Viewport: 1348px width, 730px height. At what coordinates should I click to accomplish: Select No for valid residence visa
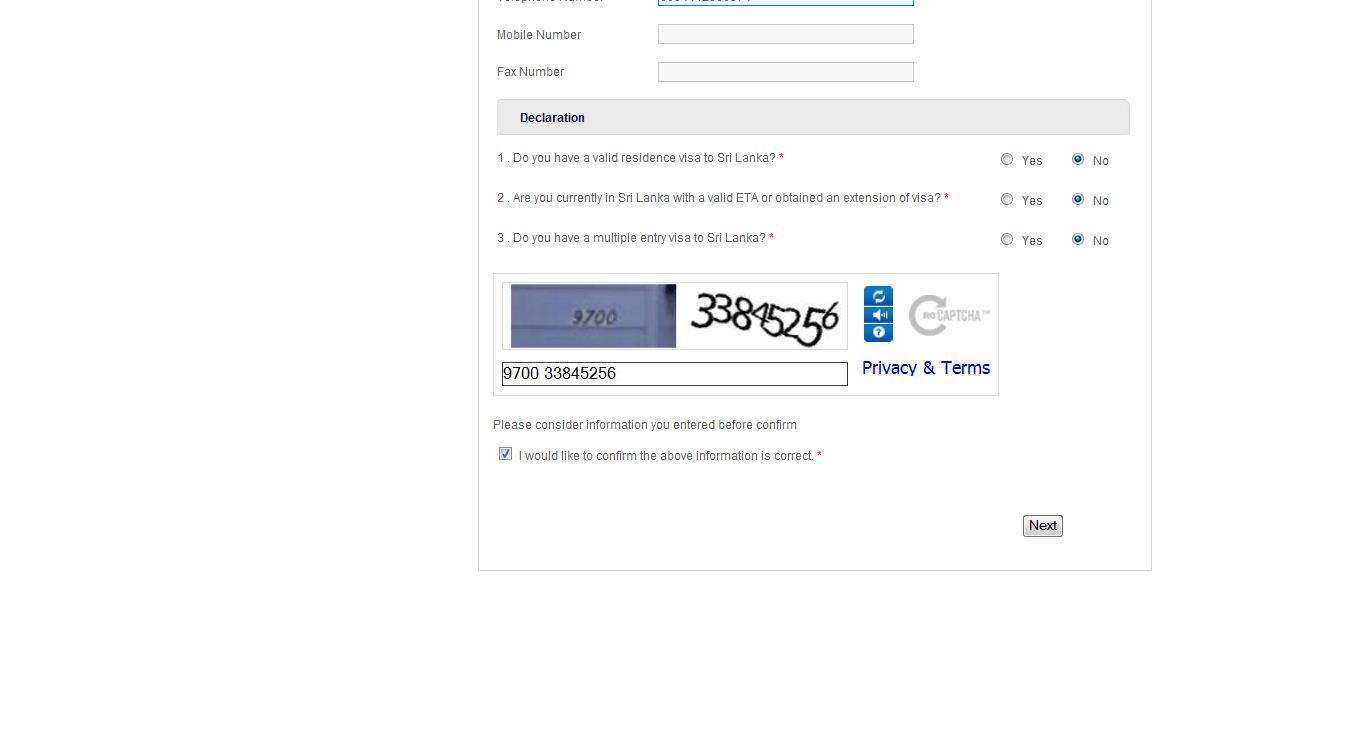tap(1078, 159)
